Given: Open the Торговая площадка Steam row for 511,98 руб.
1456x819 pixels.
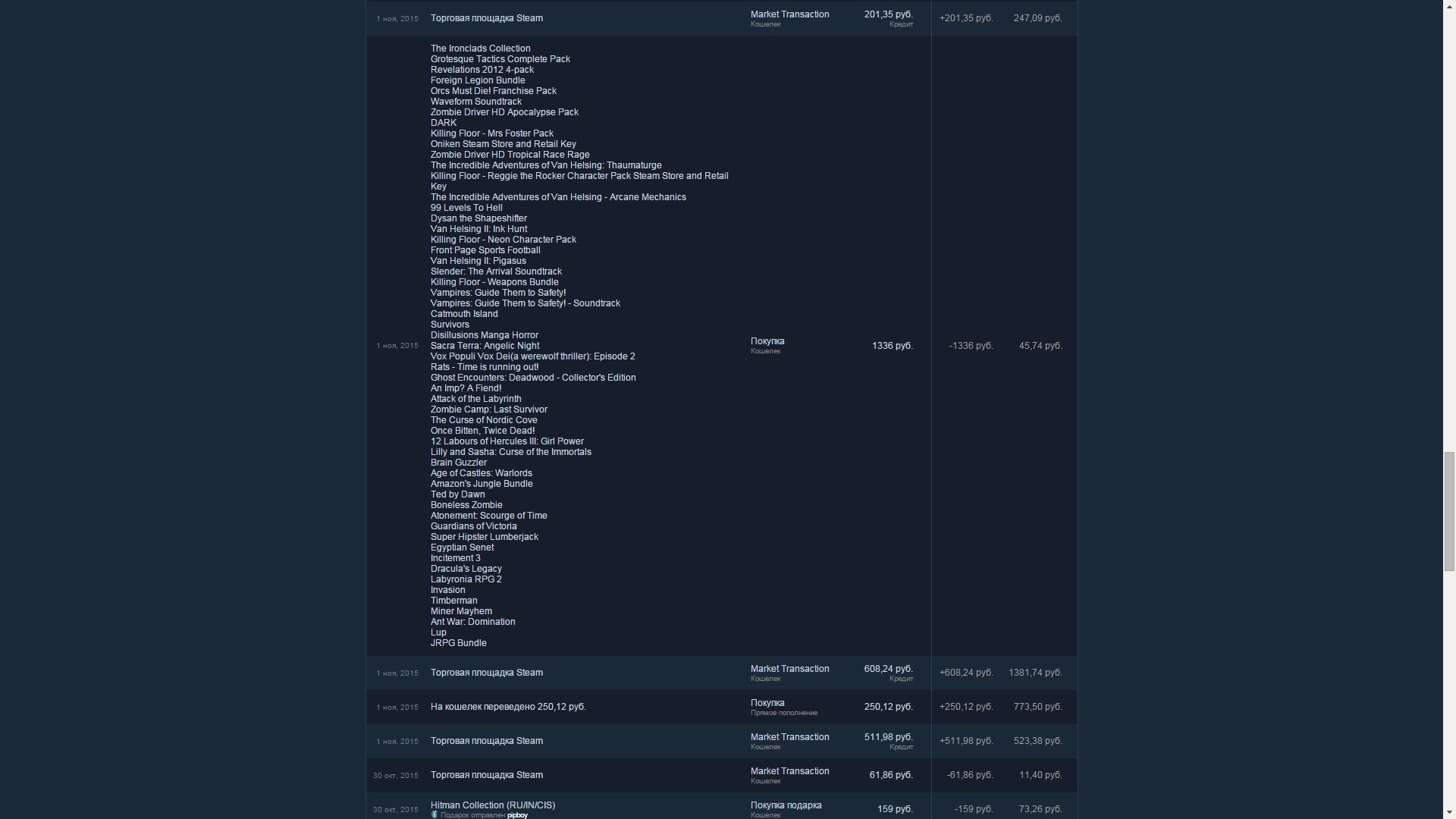Looking at the screenshot, I should tap(721, 741).
